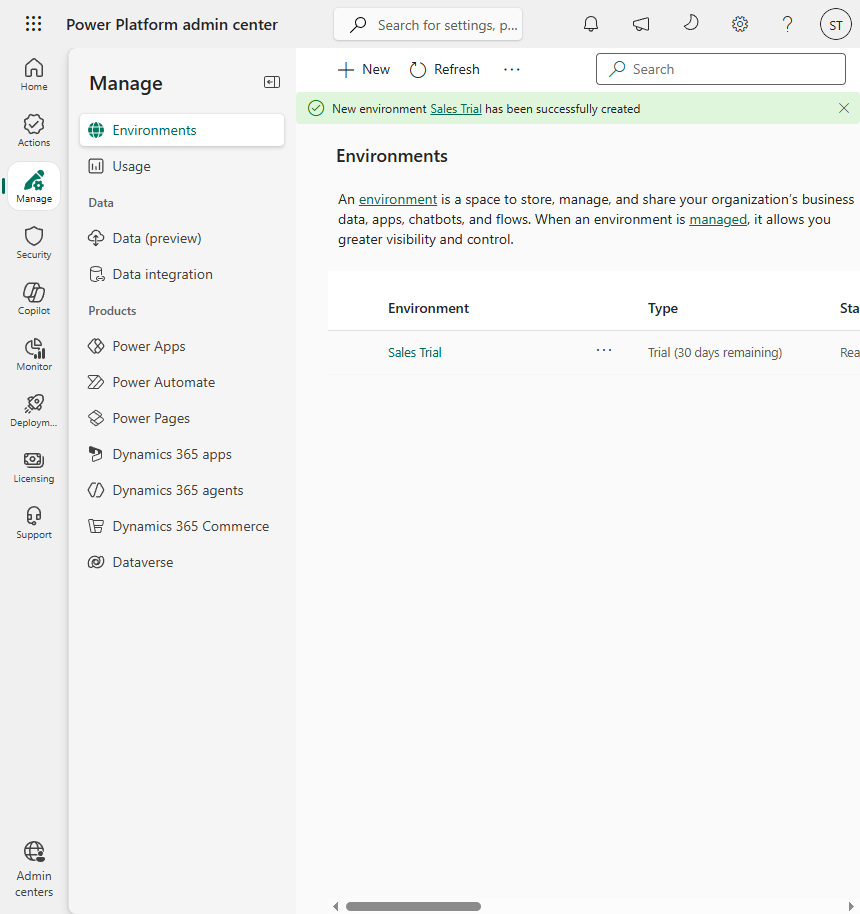Open Copilot in left rail

click(34, 298)
